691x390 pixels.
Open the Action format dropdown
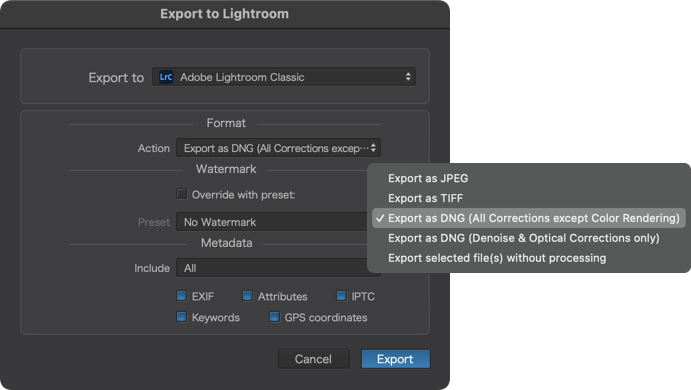(x=279, y=148)
